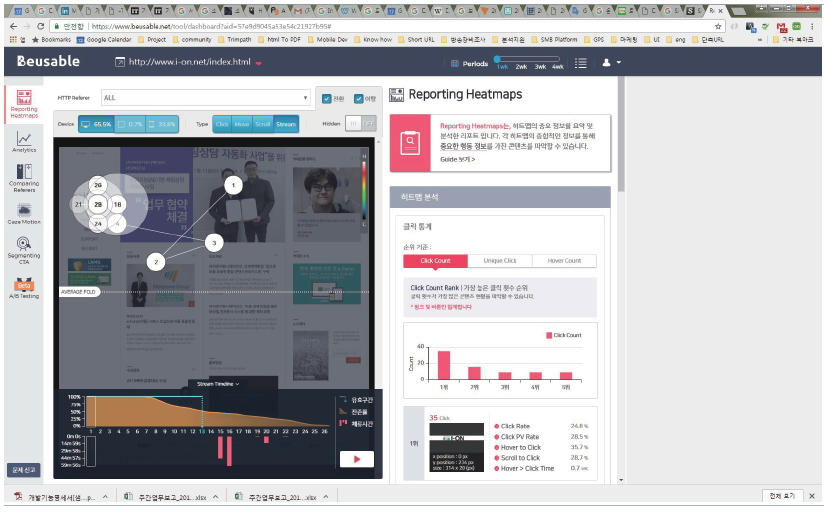The width and height of the screenshot is (829, 514).
Task: Select the Scroll heatmap type button
Action: [x=263, y=124]
